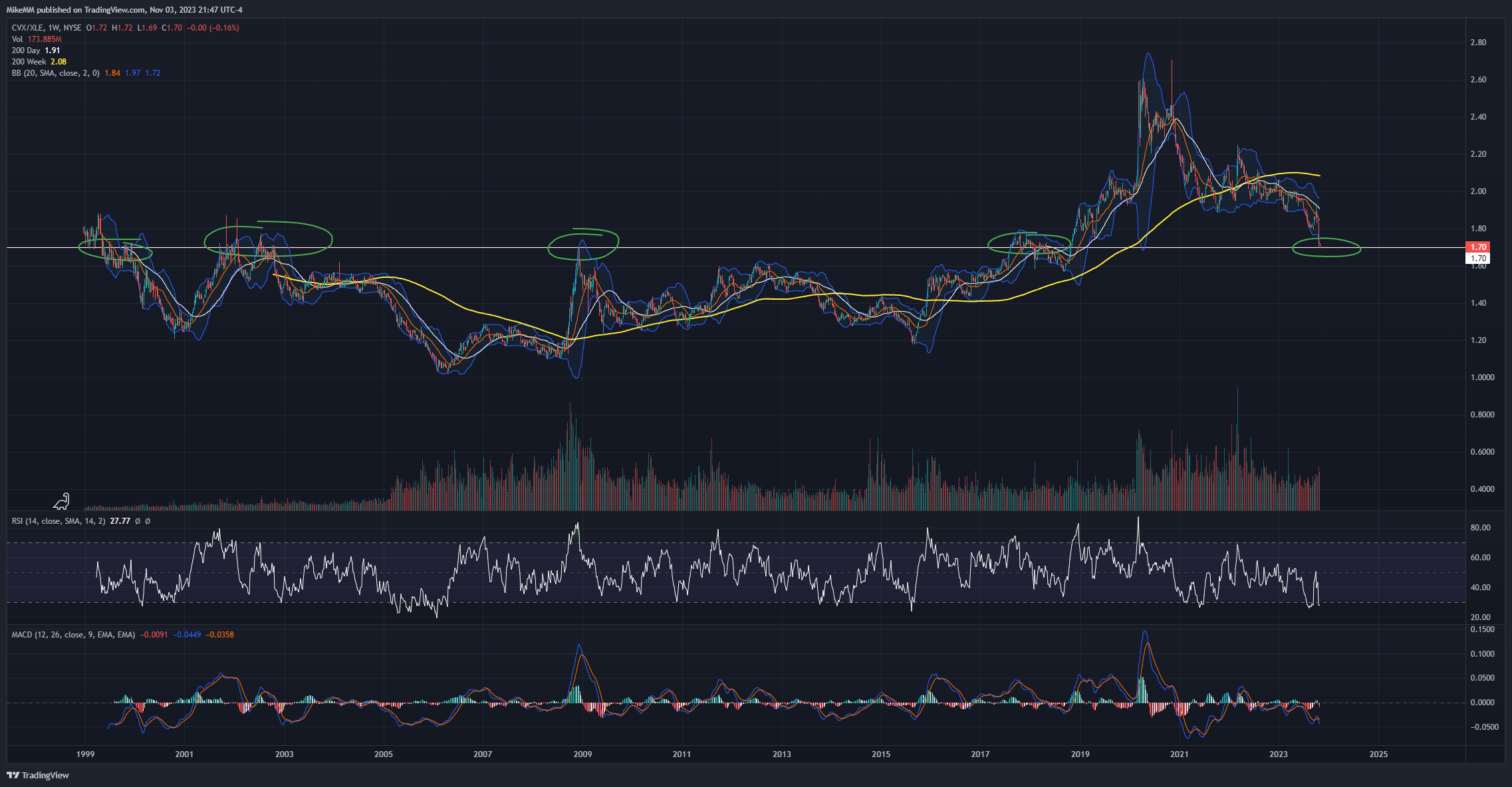The width and height of the screenshot is (1512, 787).
Task: Click the 2019 label on time axis
Action: pyautogui.click(x=1080, y=754)
